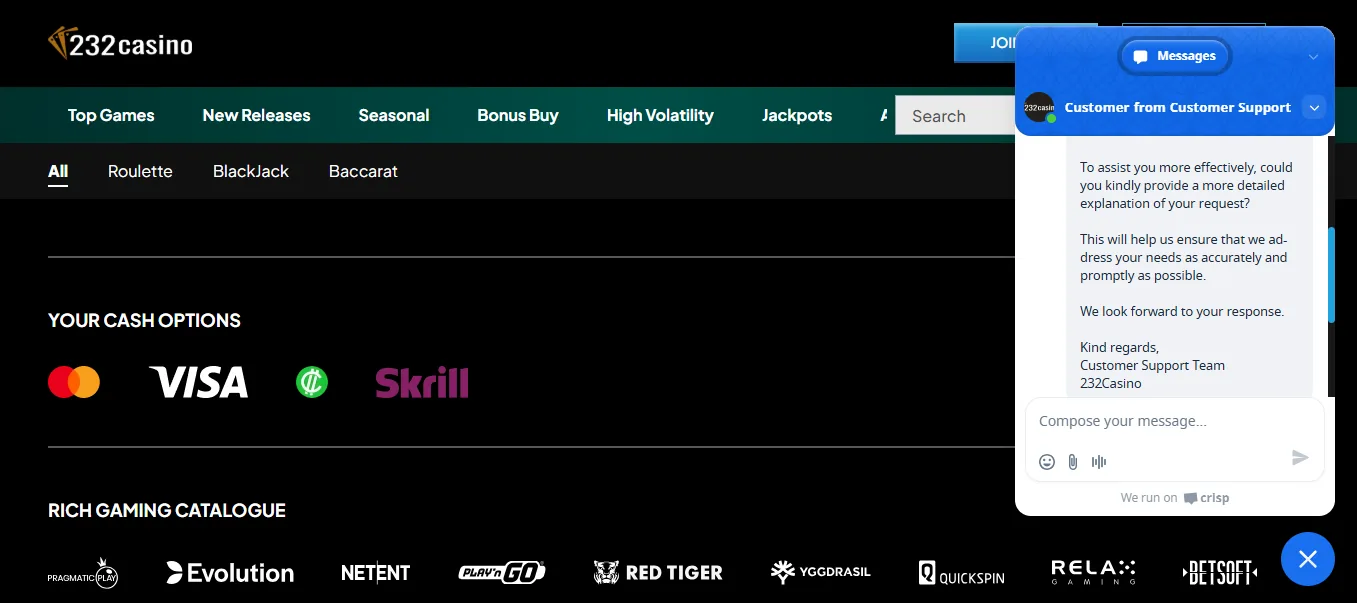Click the green crypto coin icon
The height and width of the screenshot is (603, 1357).
coord(312,382)
